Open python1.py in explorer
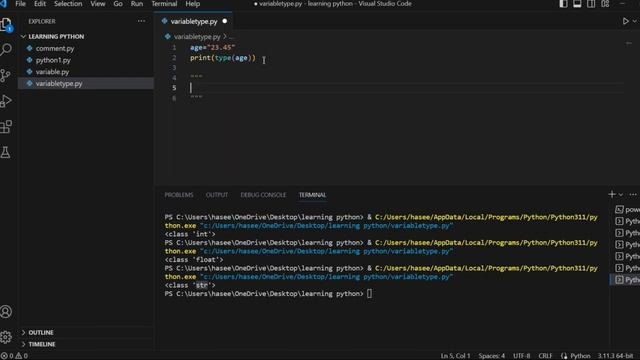640x360 pixels. coord(53,60)
